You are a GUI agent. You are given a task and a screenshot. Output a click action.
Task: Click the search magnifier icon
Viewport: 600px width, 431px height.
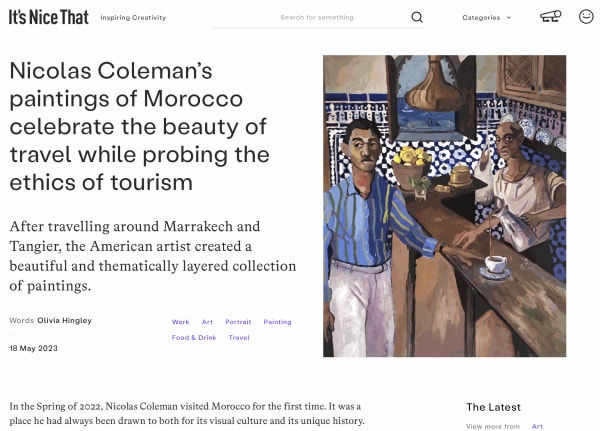click(416, 17)
